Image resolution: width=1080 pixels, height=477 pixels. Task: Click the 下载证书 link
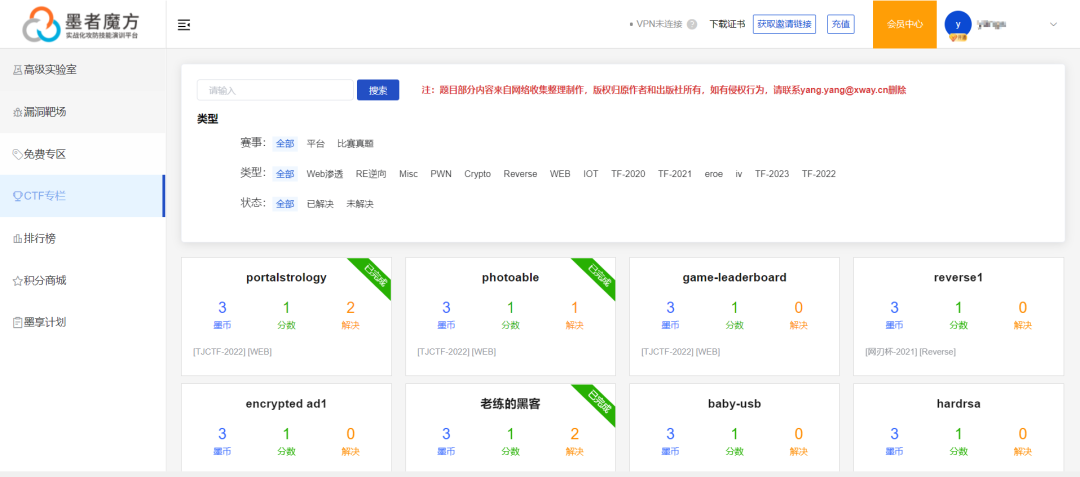[x=727, y=24]
